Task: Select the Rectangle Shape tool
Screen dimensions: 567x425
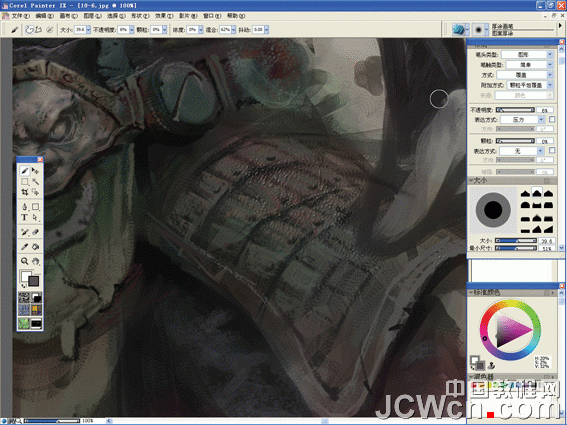Action: [35, 207]
